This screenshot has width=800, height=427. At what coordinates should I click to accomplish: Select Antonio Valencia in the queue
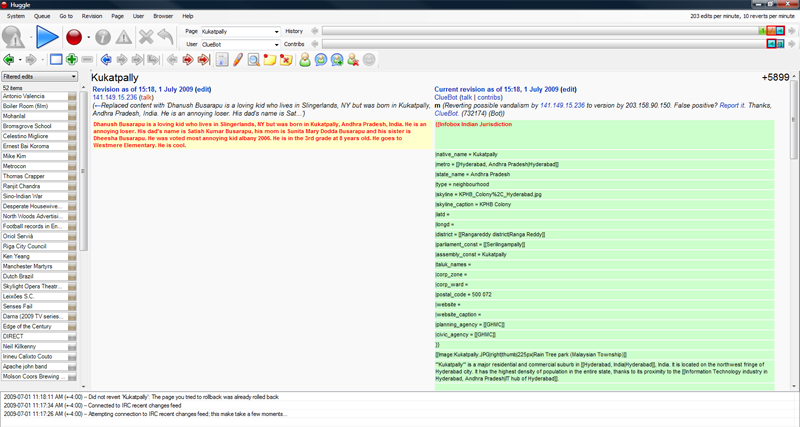39,96
